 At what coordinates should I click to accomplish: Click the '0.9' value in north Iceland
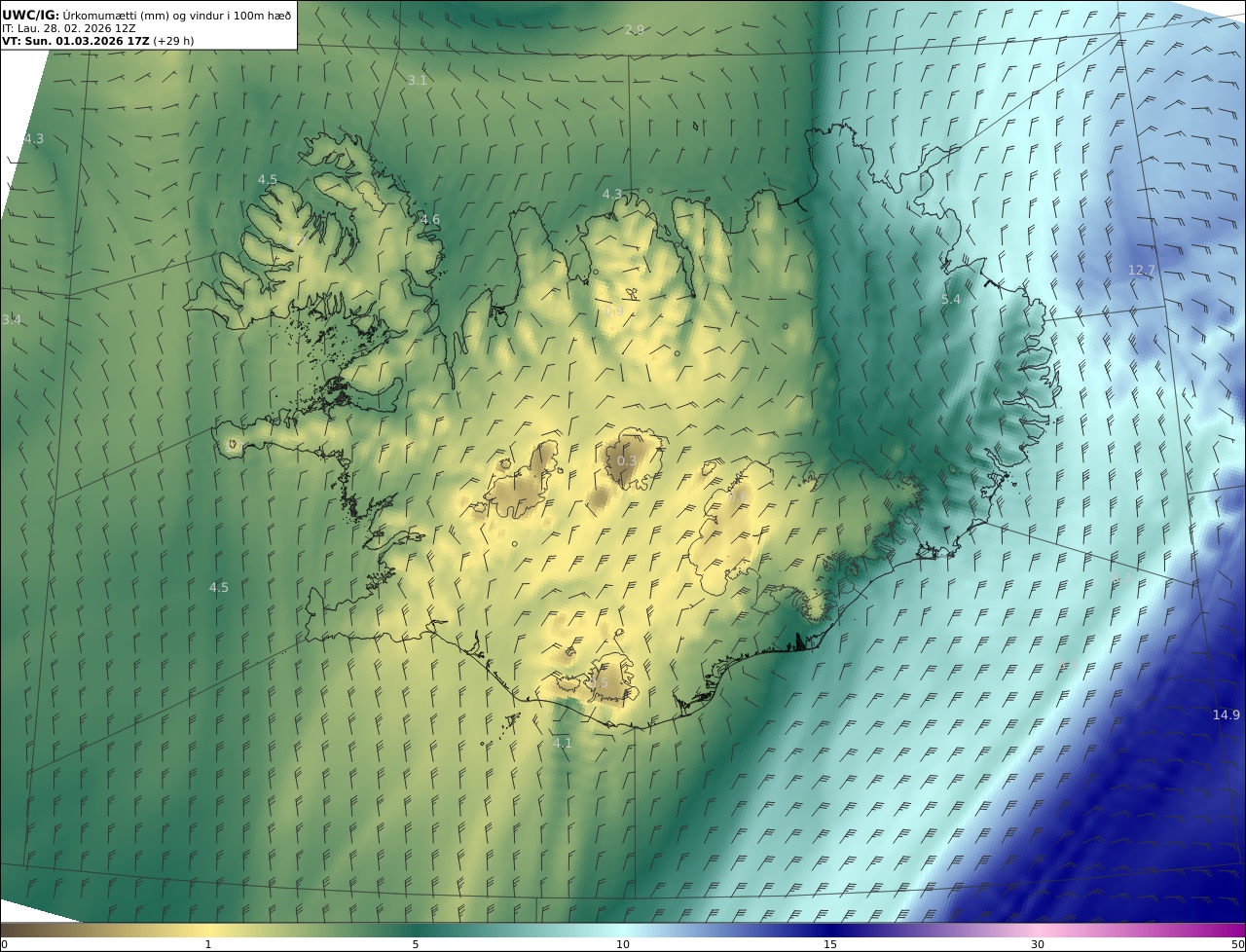(614, 311)
